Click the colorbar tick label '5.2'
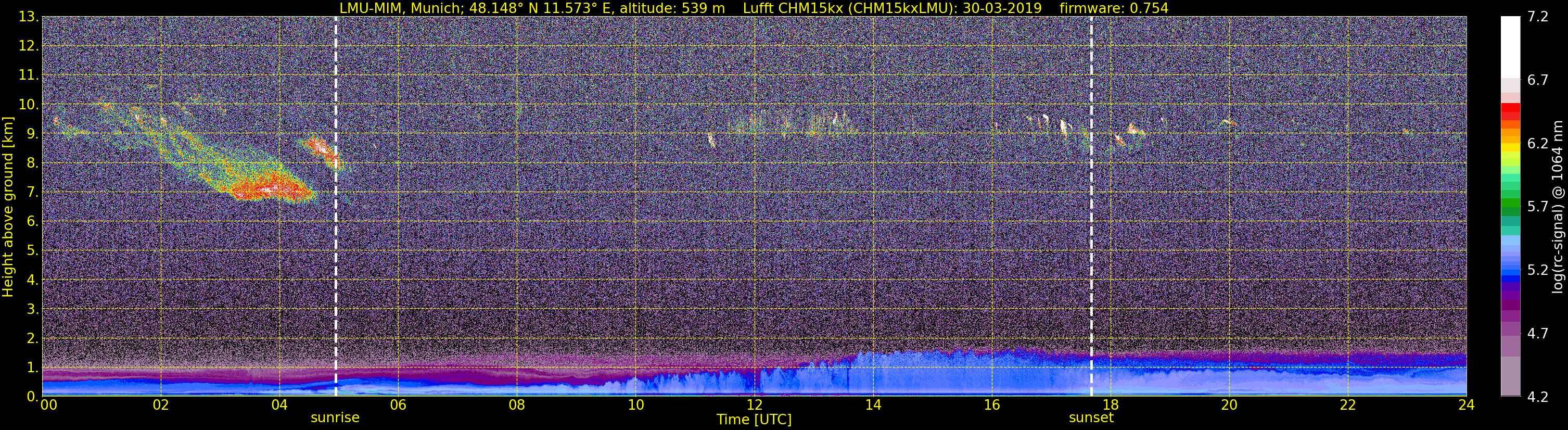The width and height of the screenshot is (1568, 430). (1538, 270)
